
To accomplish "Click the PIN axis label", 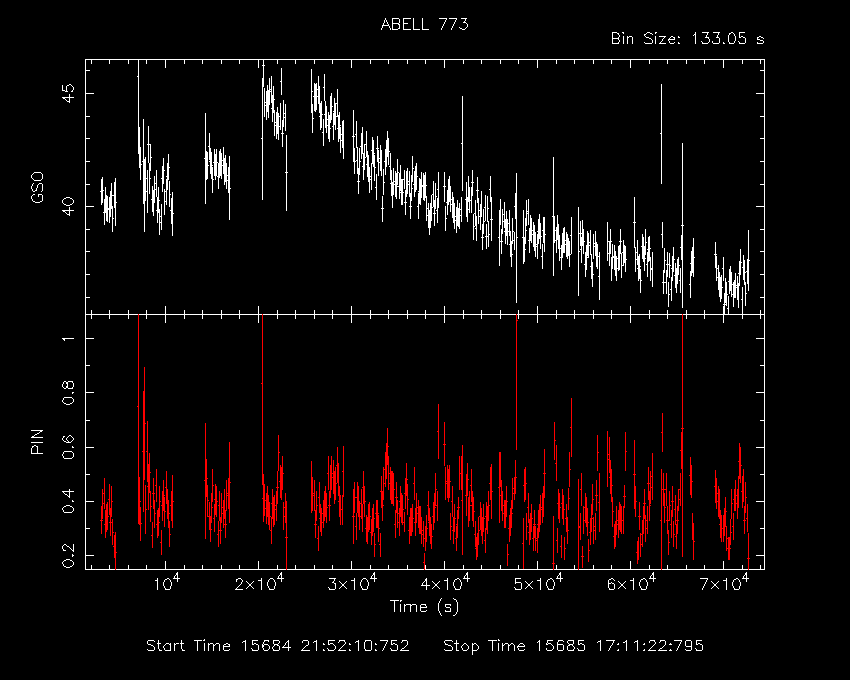I will (x=37, y=441).
